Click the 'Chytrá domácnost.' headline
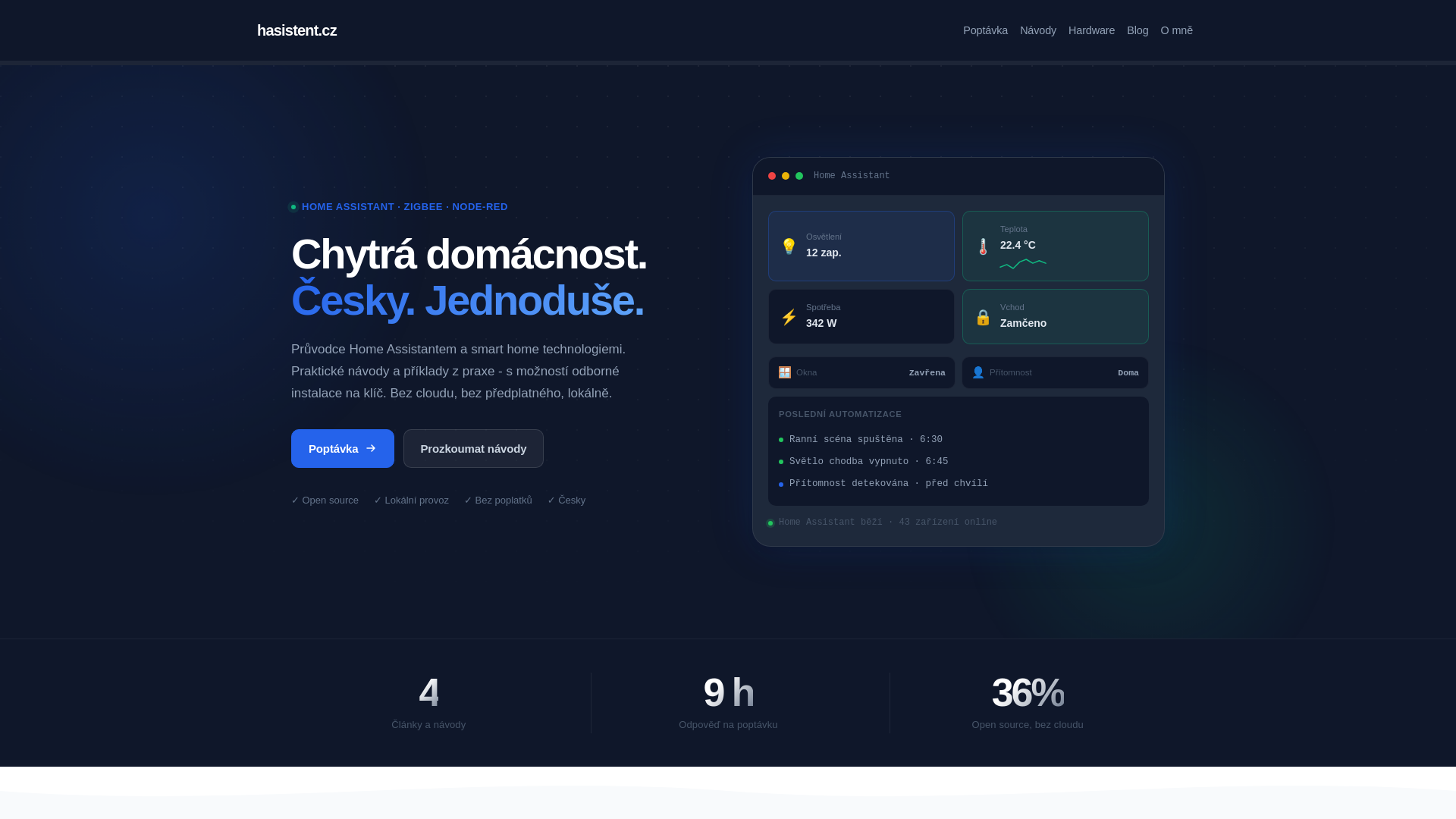The height and width of the screenshot is (819, 1456). pyautogui.click(x=469, y=254)
